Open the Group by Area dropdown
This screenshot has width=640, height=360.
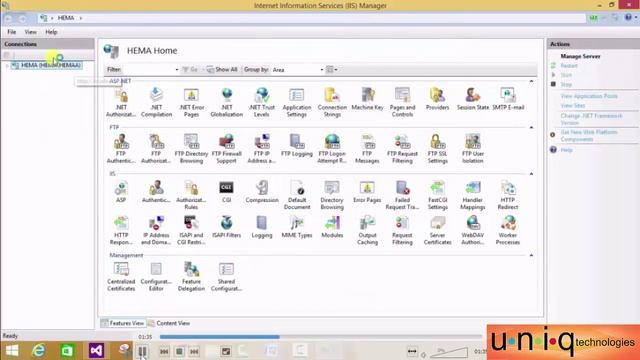[322, 70]
